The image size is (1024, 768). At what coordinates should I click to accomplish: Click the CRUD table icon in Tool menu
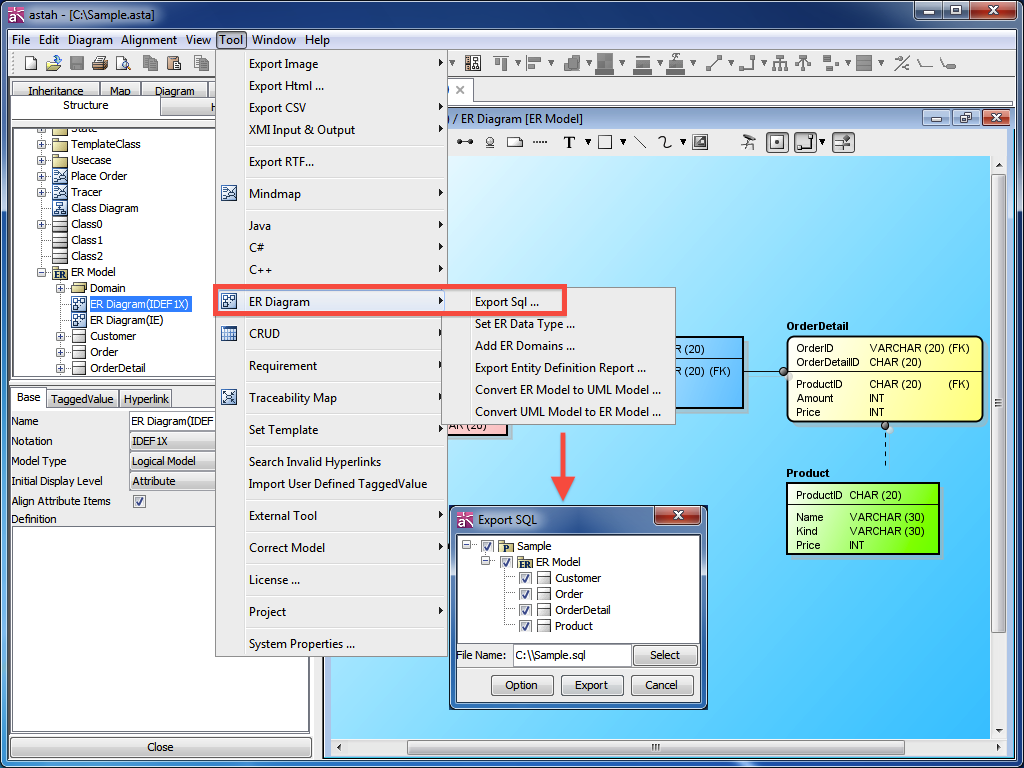point(229,334)
